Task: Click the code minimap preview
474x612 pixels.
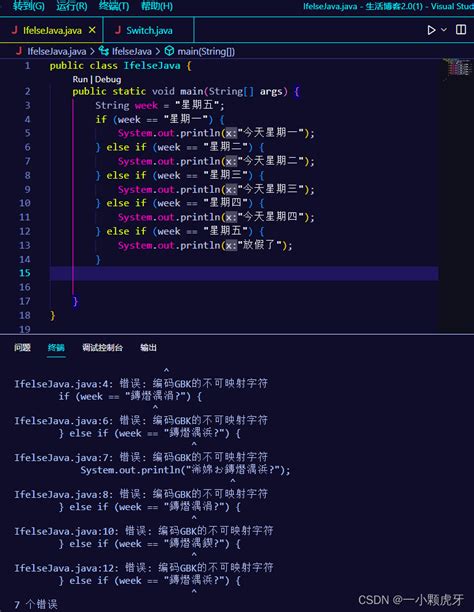Action: 456,68
